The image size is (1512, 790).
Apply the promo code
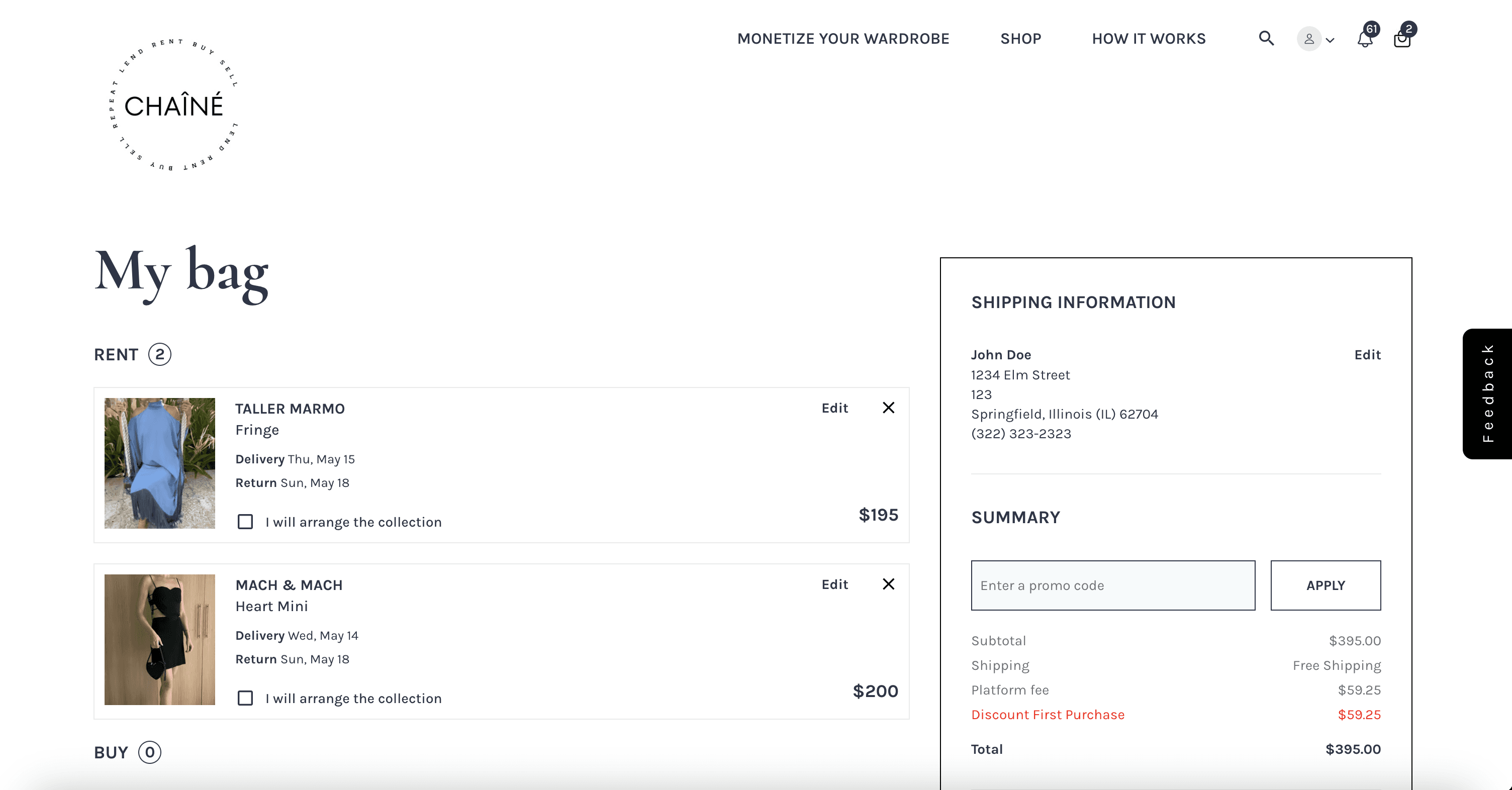(x=1326, y=585)
